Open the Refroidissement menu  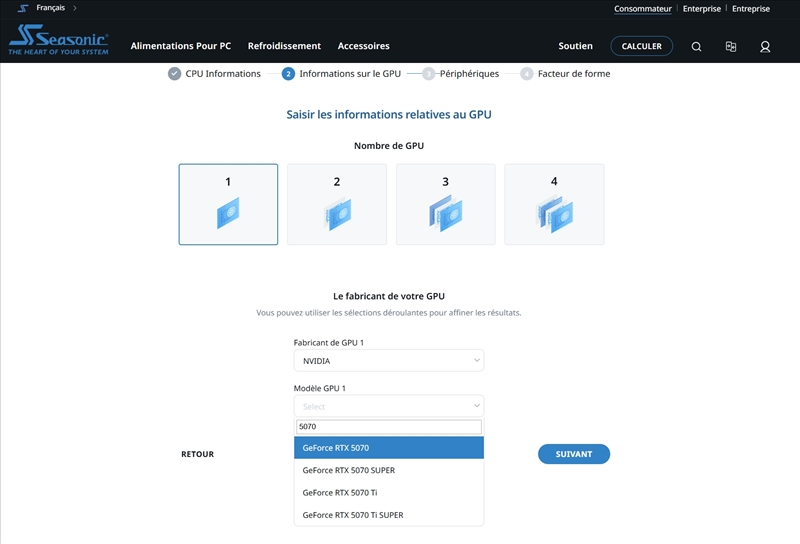(284, 46)
